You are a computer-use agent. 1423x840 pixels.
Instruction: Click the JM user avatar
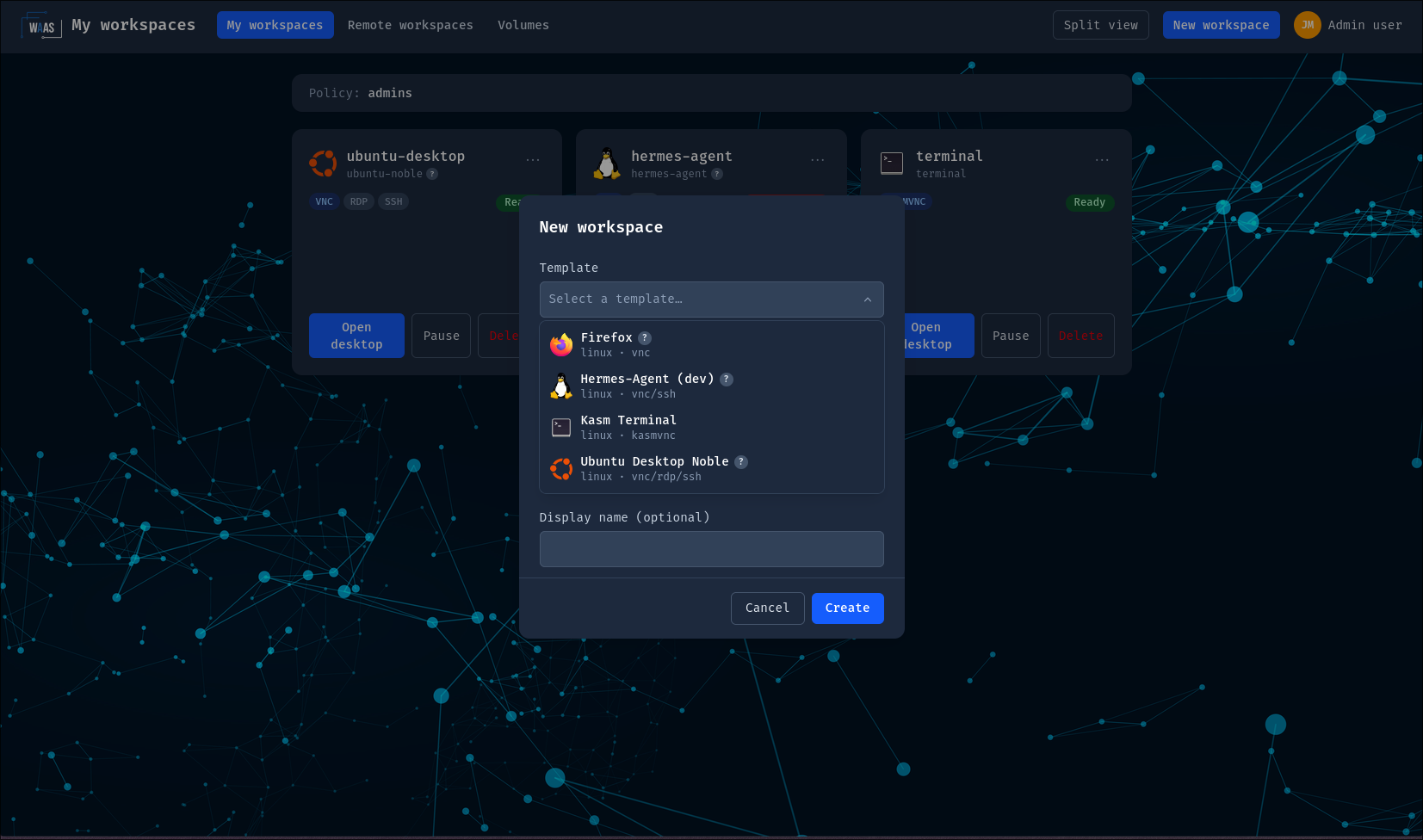tap(1307, 25)
